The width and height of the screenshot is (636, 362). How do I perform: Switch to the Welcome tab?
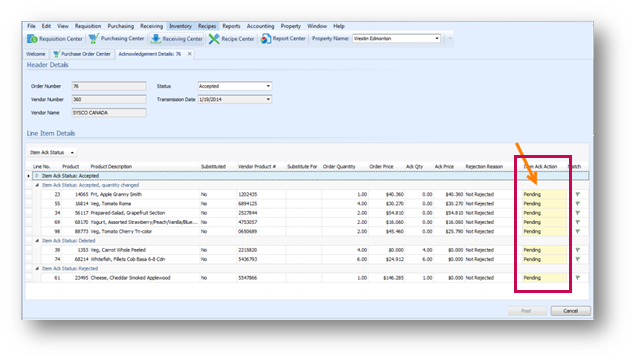(36, 54)
